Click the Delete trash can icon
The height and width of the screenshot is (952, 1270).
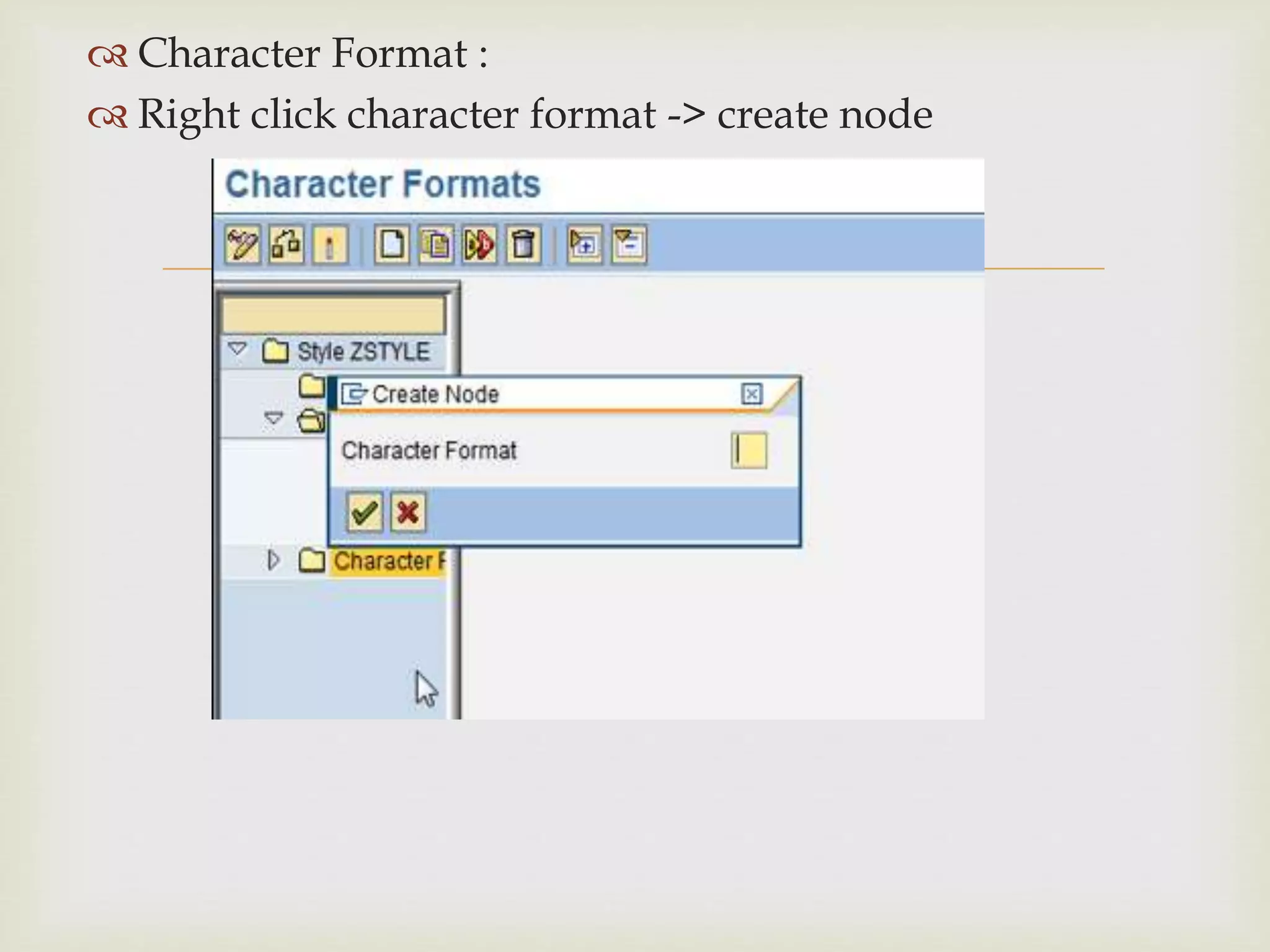(523, 245)
